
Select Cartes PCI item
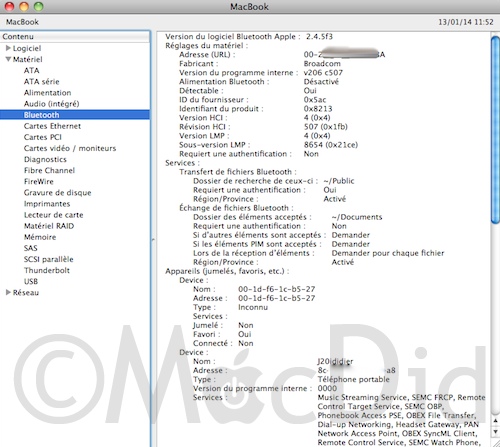(x=43, y=137)
